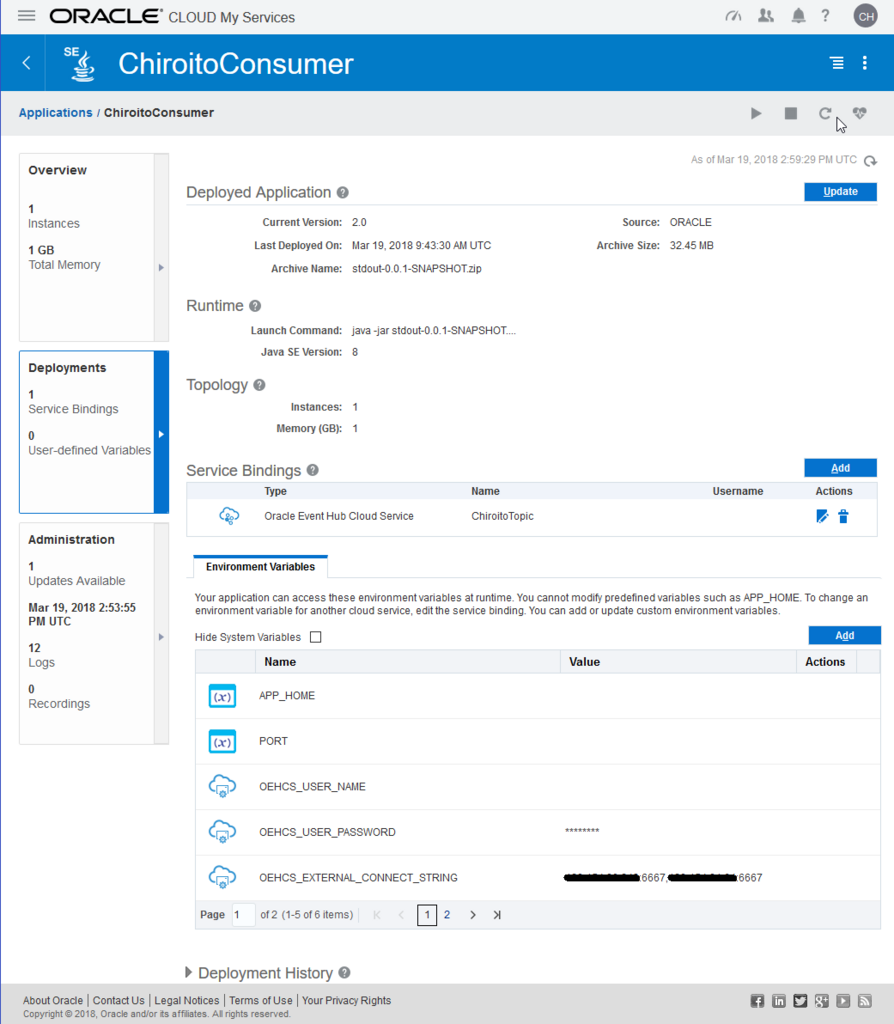Viewport: 894px width, 1024px height.
Task: Click the Oracle Event Hub Cloud Service entry
Action: click(338, 516)
